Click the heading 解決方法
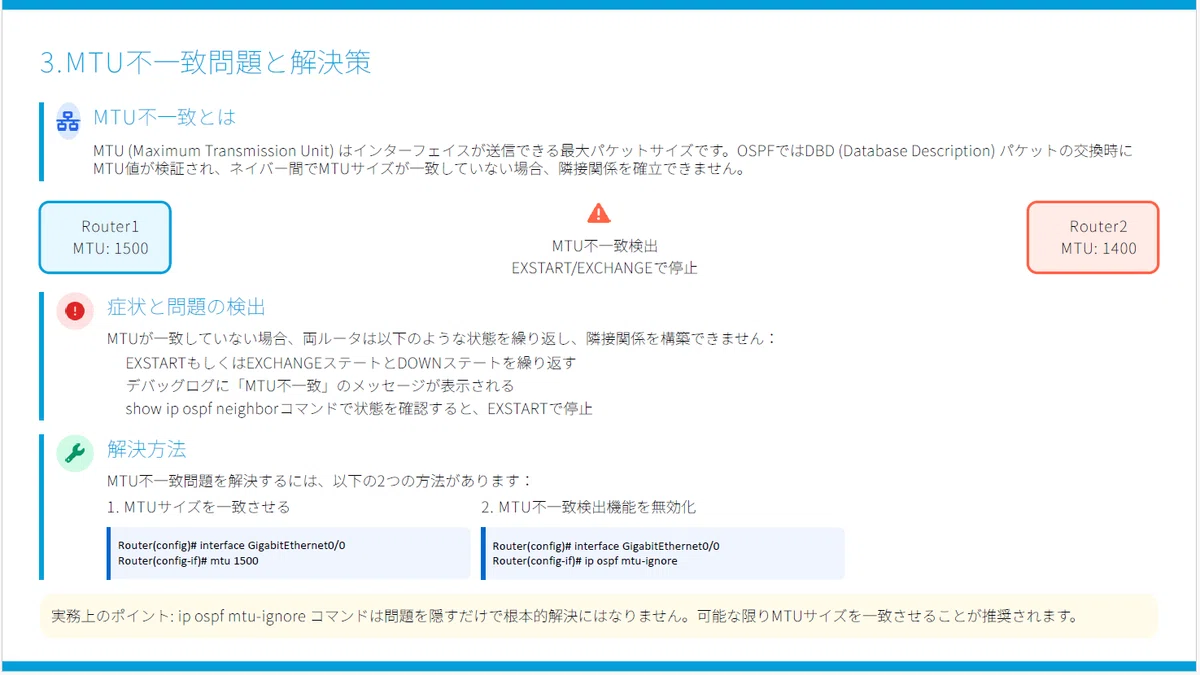This screenshot has width=1200, height=675. [x=147, y=450]
